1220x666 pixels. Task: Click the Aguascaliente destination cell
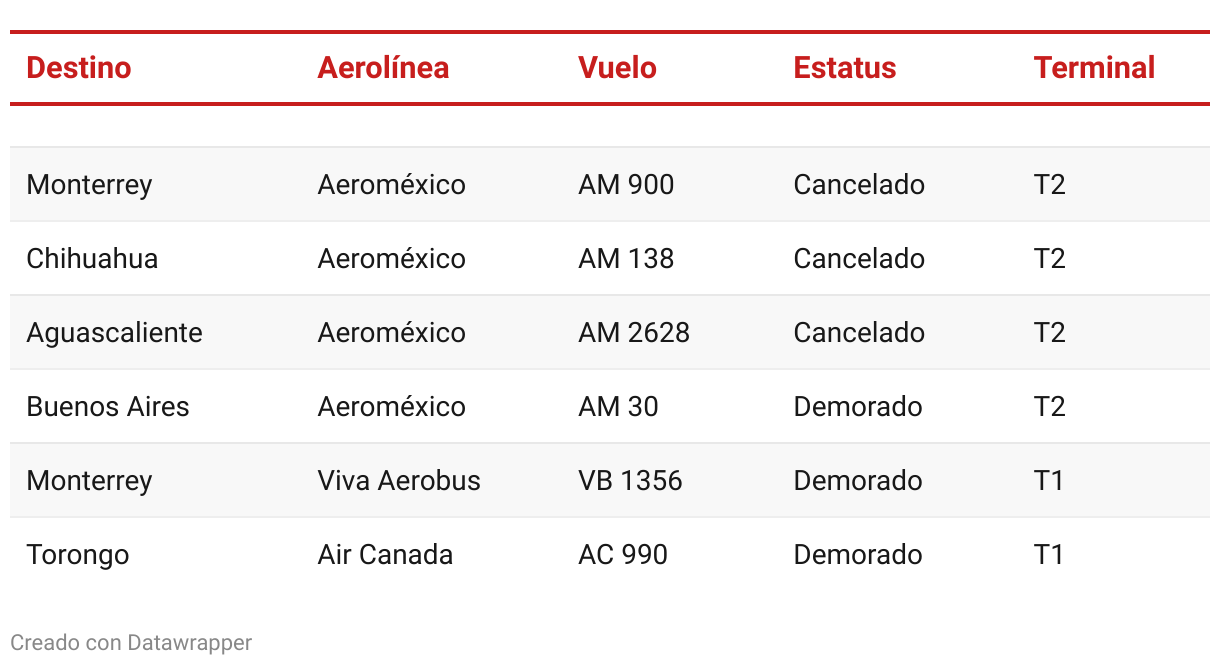114,333
